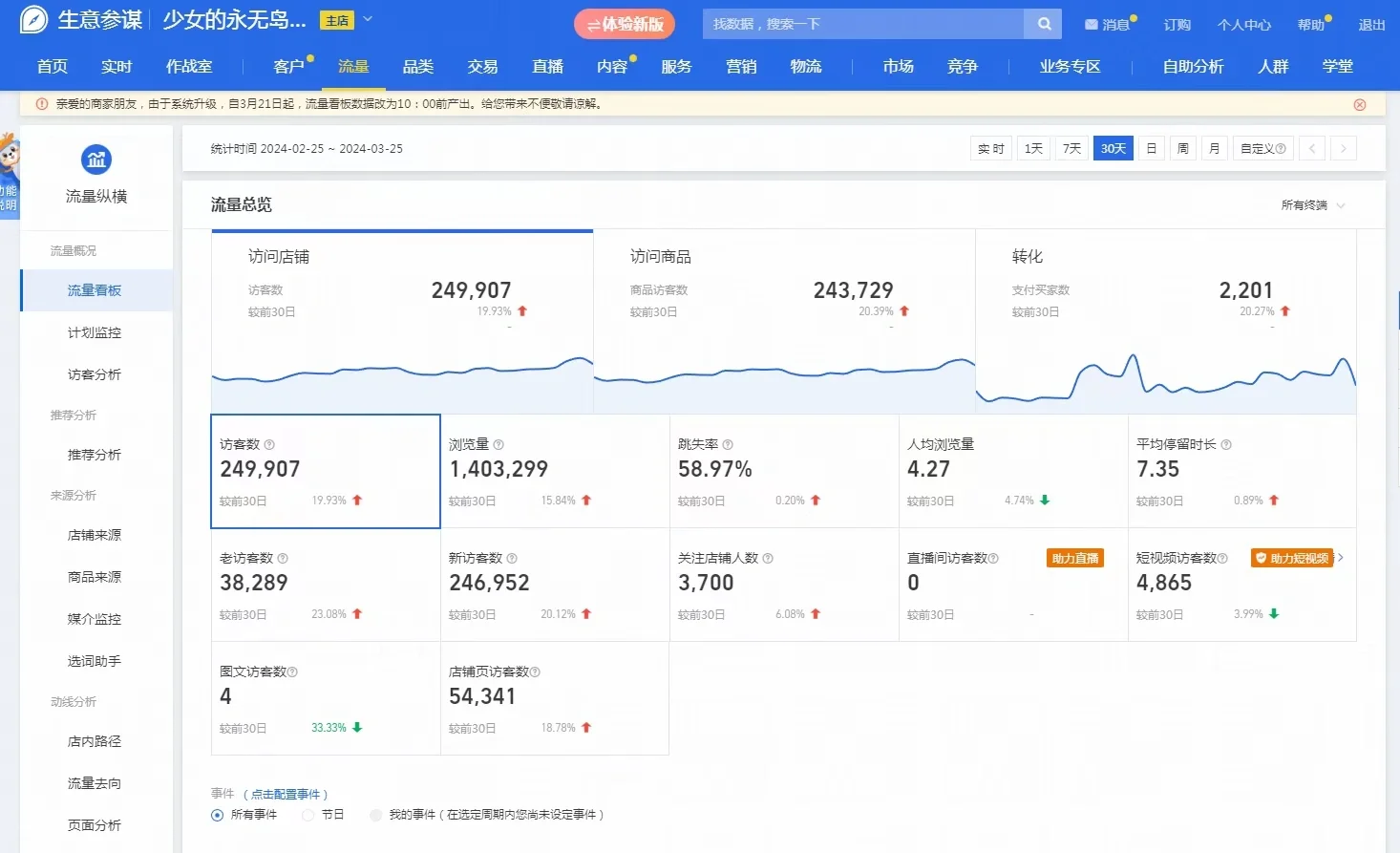
Task: Click the question mark beside 跳失率
Action: click(x=726, y=443)
